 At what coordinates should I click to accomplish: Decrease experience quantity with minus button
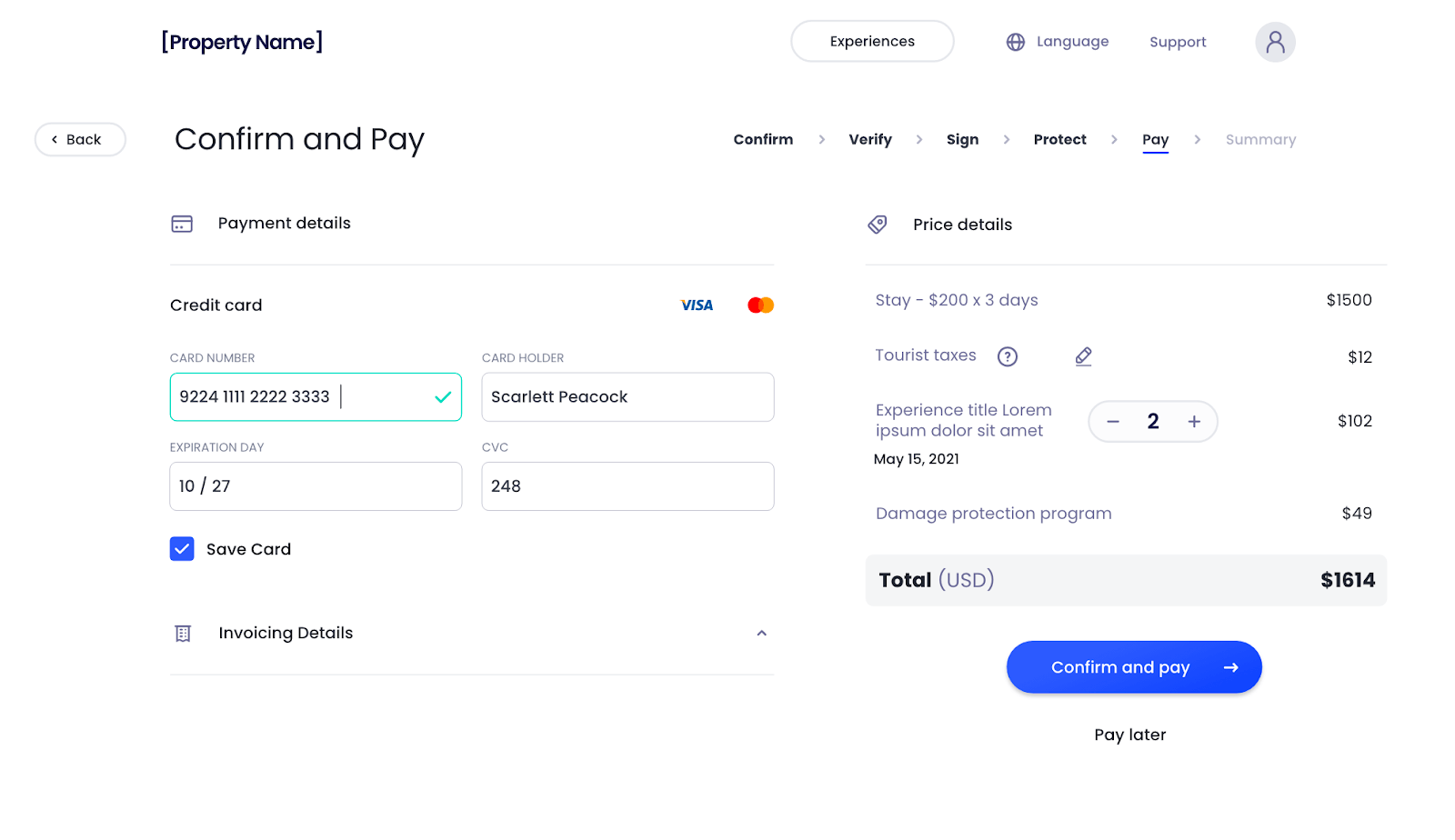tap(1113, 422)
